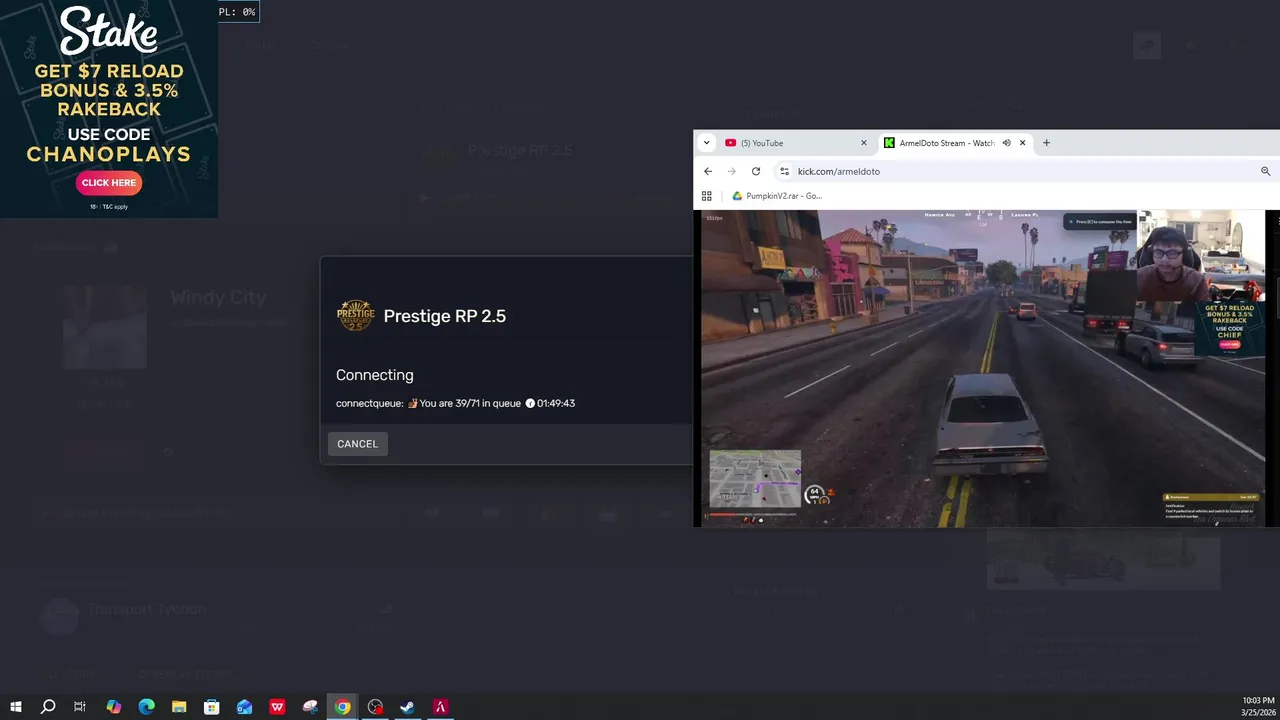
Task: Open the Windows Start menu
Action: [15, 707]
